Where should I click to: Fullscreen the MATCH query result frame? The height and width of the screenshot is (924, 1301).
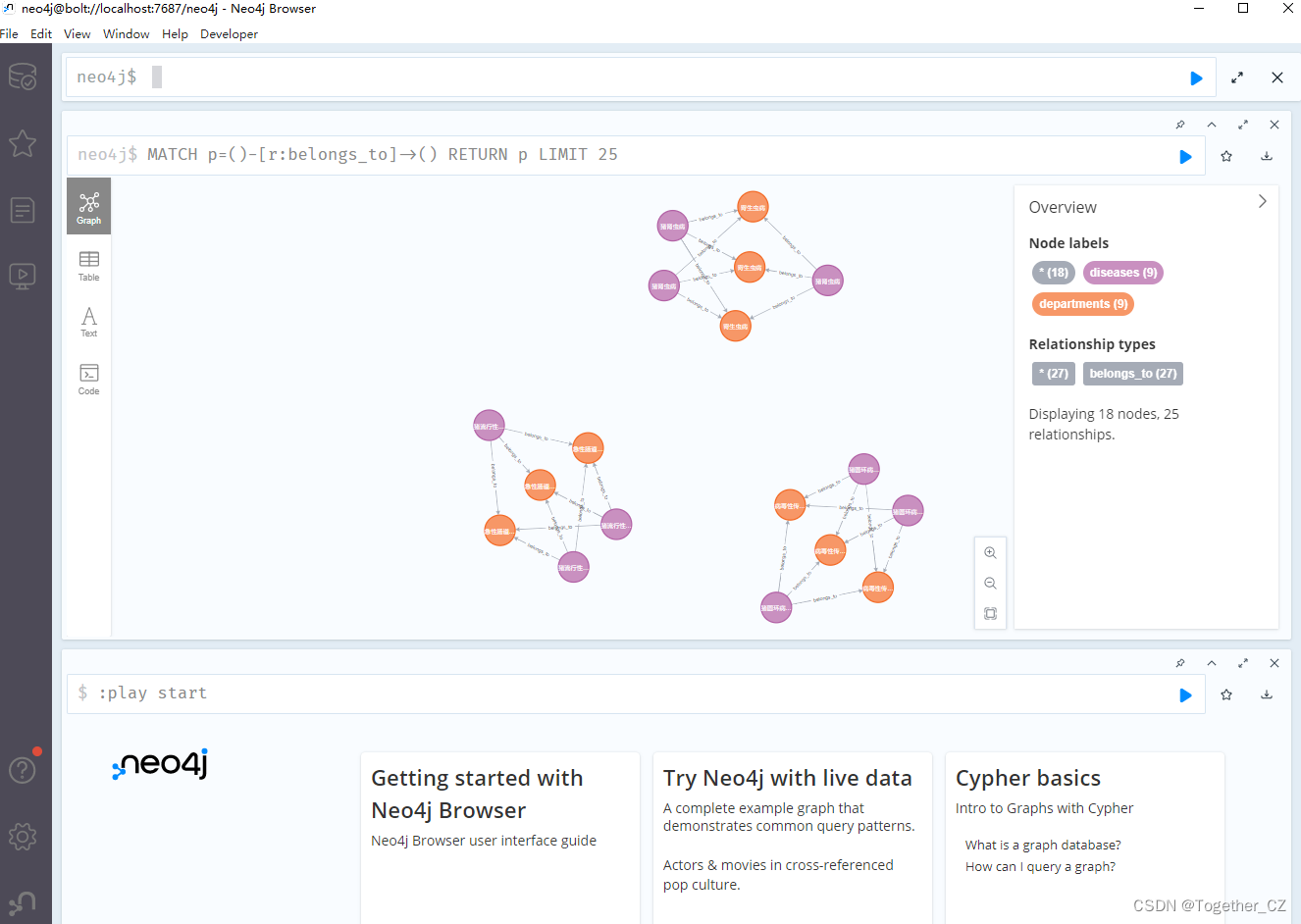(1243, 125)
